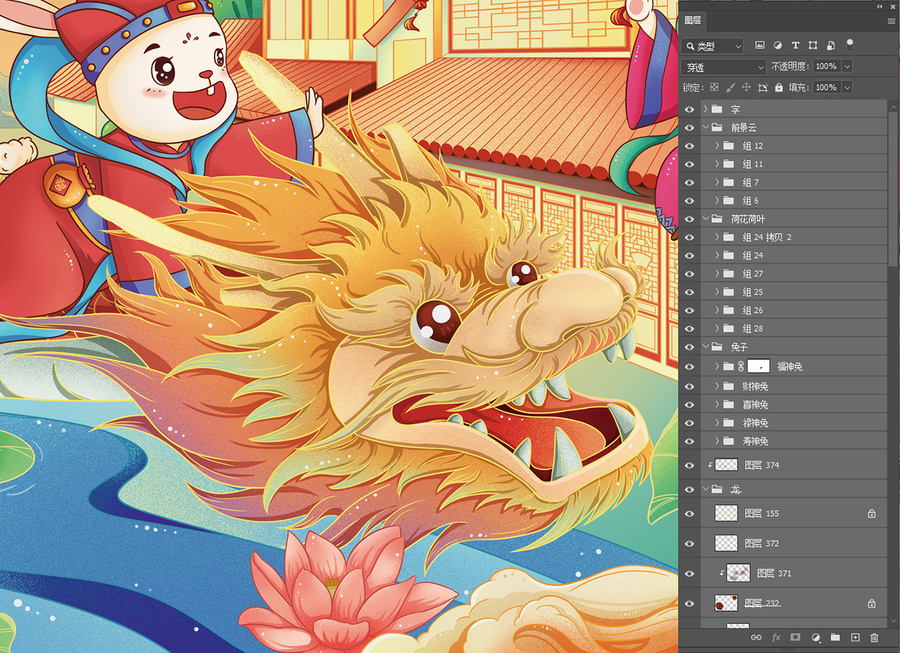Image resolution: width=900 pixels, height=653 pixels.
Task: Expand the 字 group
Action: (705, 109)
